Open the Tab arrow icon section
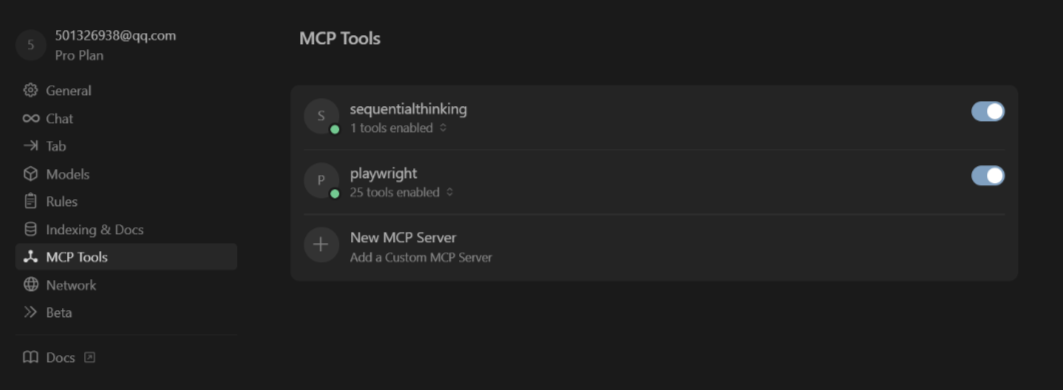 [31, 146]
